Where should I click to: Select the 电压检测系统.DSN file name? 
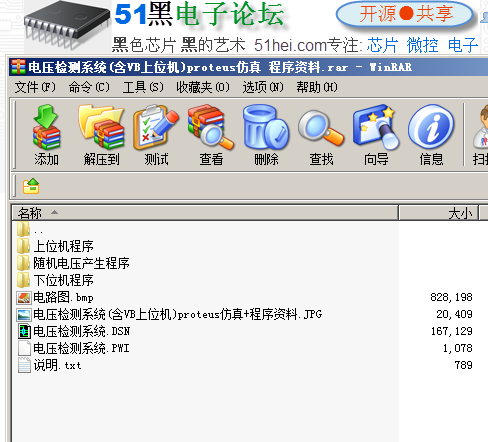tap(82, 331)
